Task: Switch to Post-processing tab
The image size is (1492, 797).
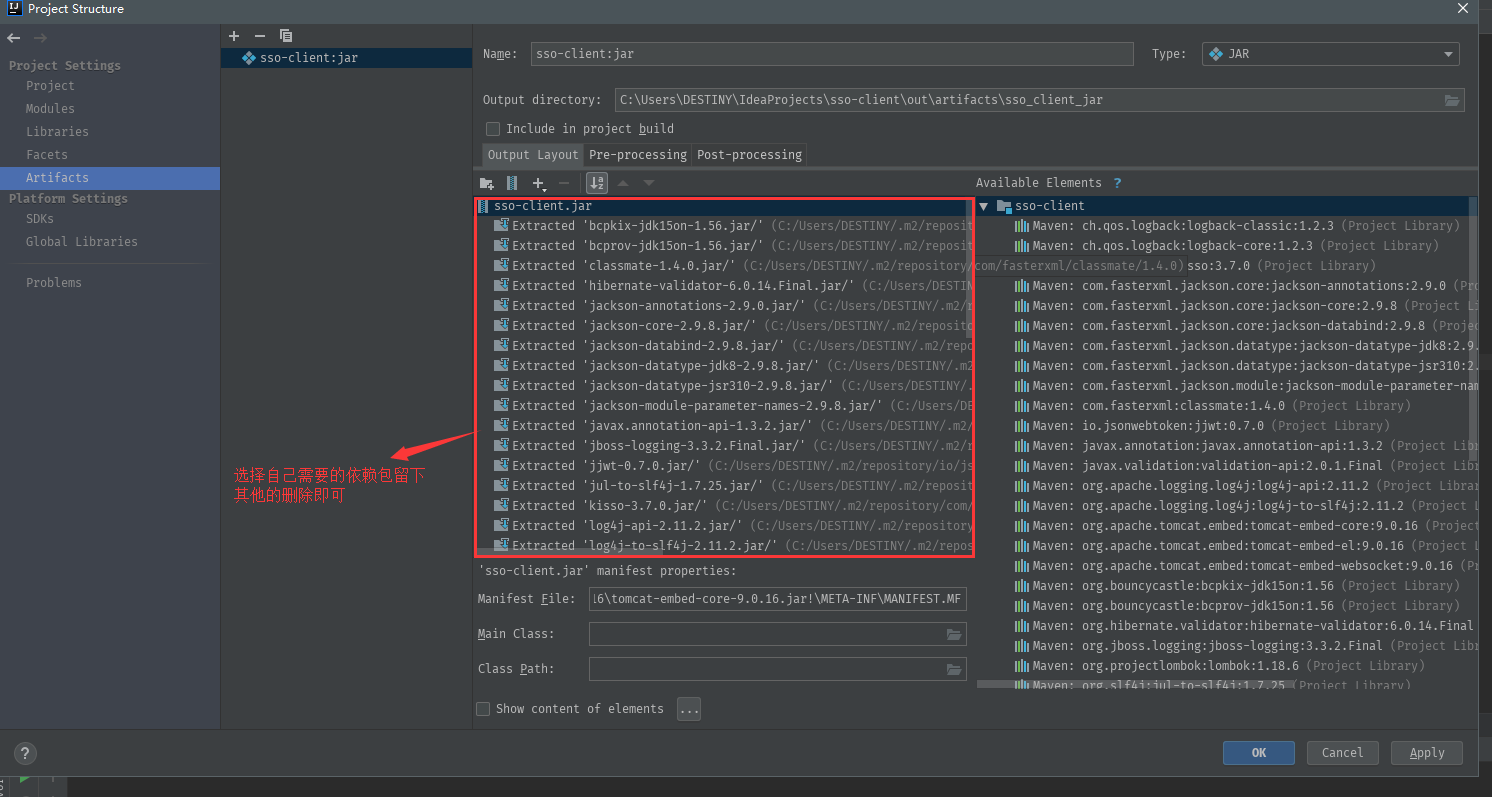Action: pyautogui.click(x=749, y=155)
